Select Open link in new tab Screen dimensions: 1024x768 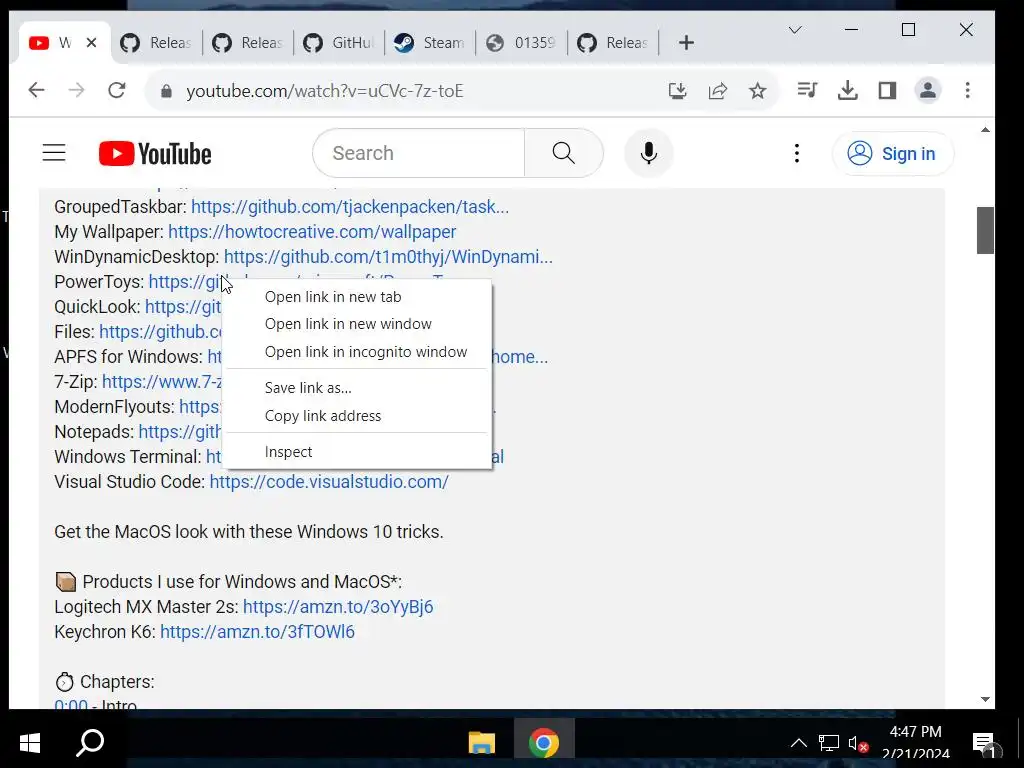coord(357,296)
